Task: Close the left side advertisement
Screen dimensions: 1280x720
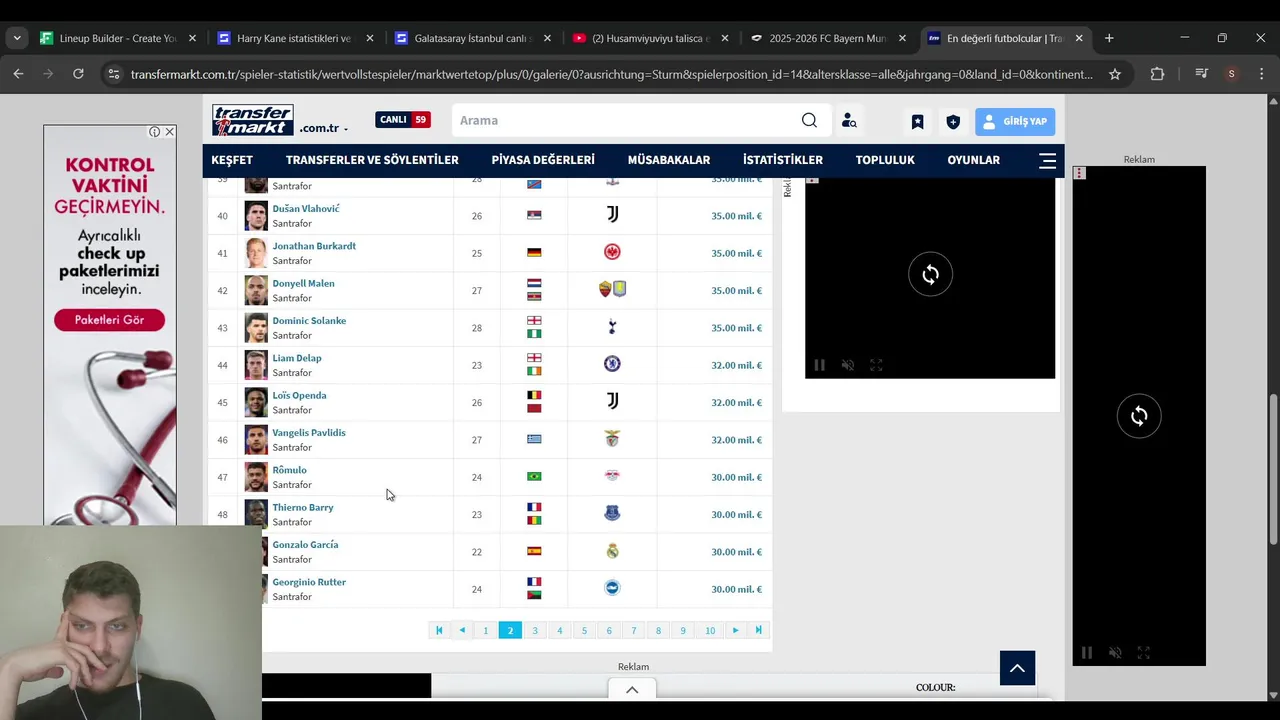Action: tap(169, 132)
